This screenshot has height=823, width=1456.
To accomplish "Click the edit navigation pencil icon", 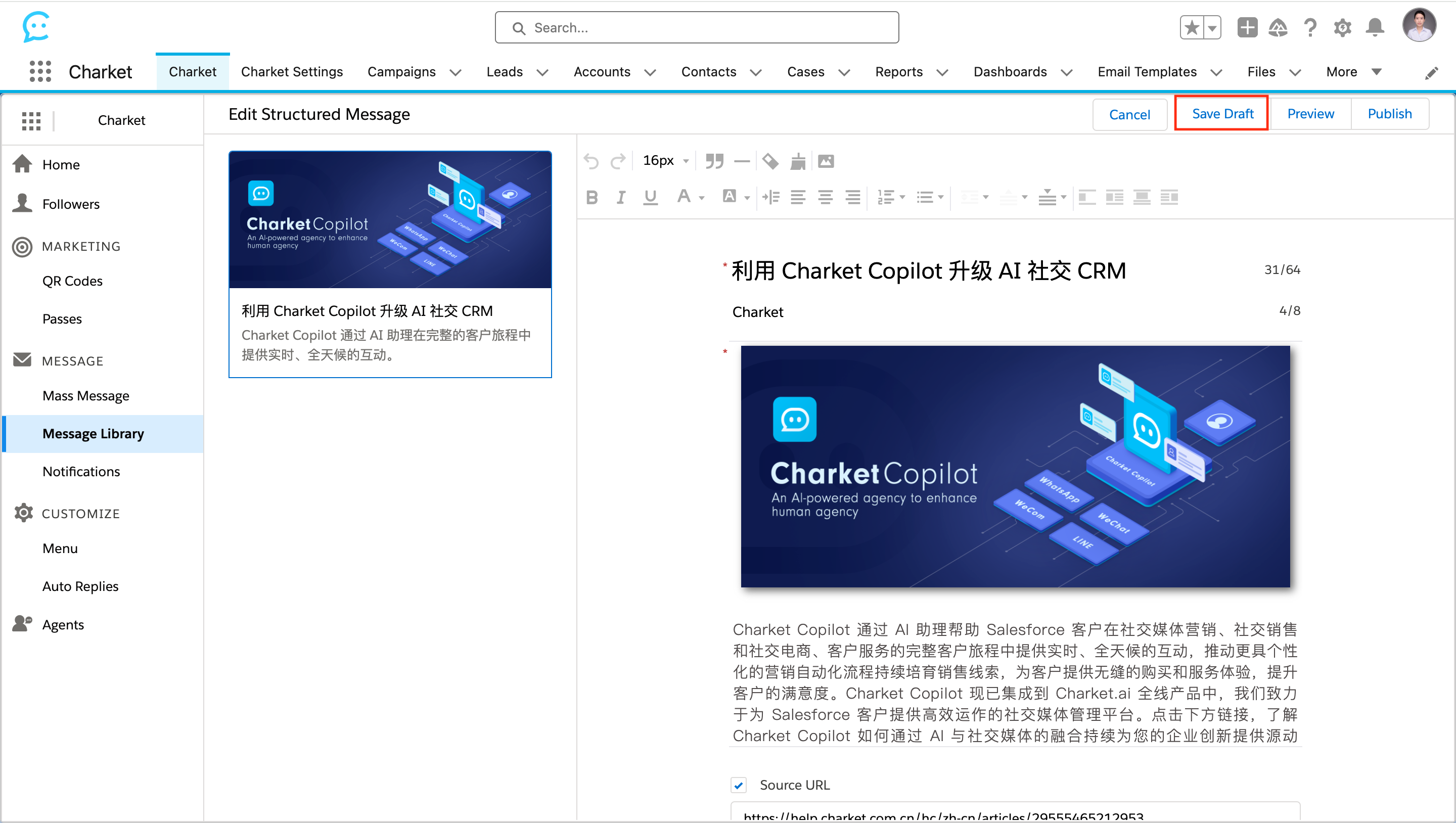I will tap(1431, 73).
